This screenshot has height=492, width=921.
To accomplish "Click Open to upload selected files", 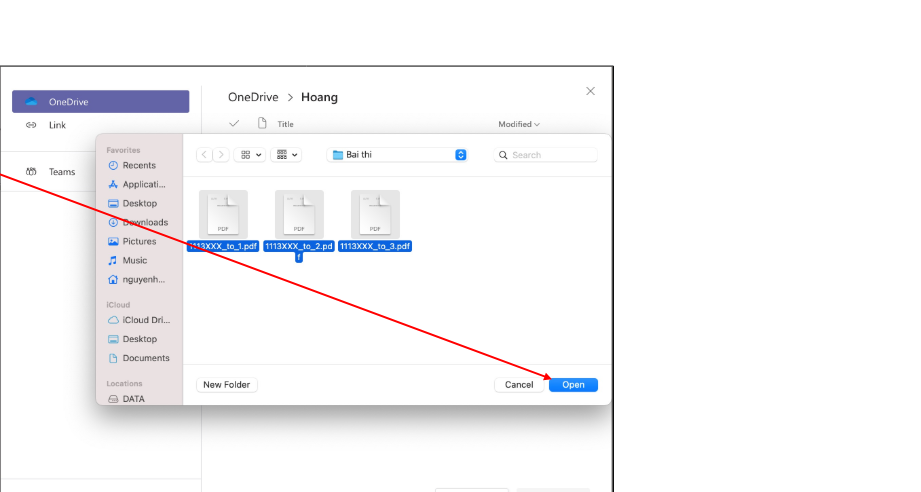I will click(573, 385).
